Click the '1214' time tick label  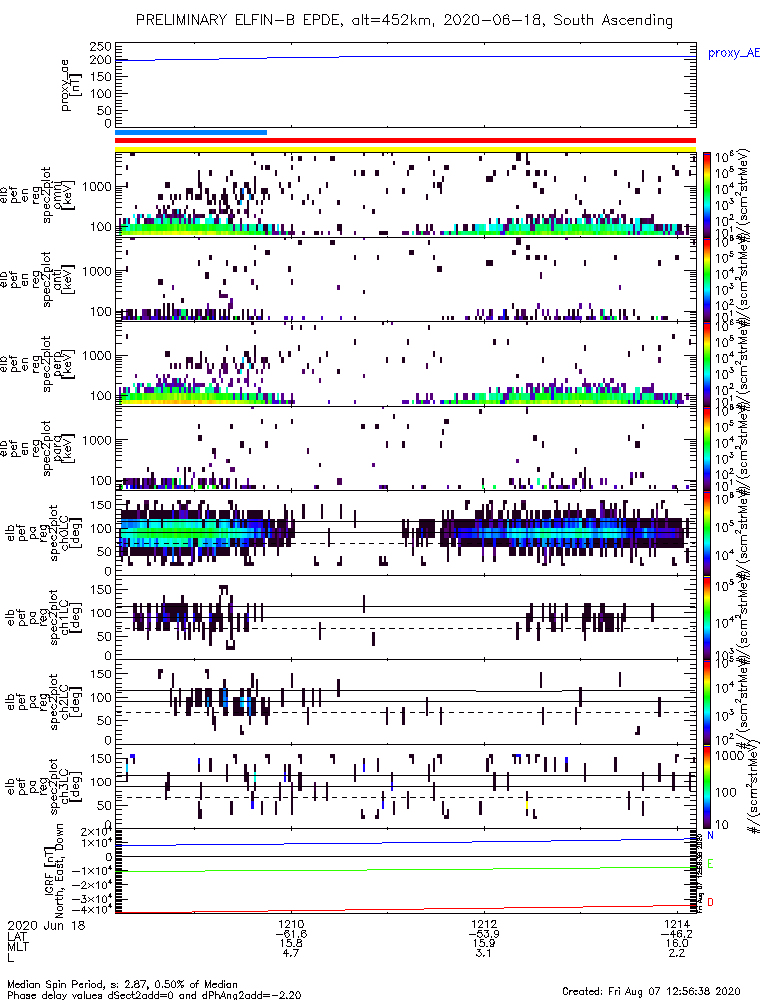click(x=677, y=924)
